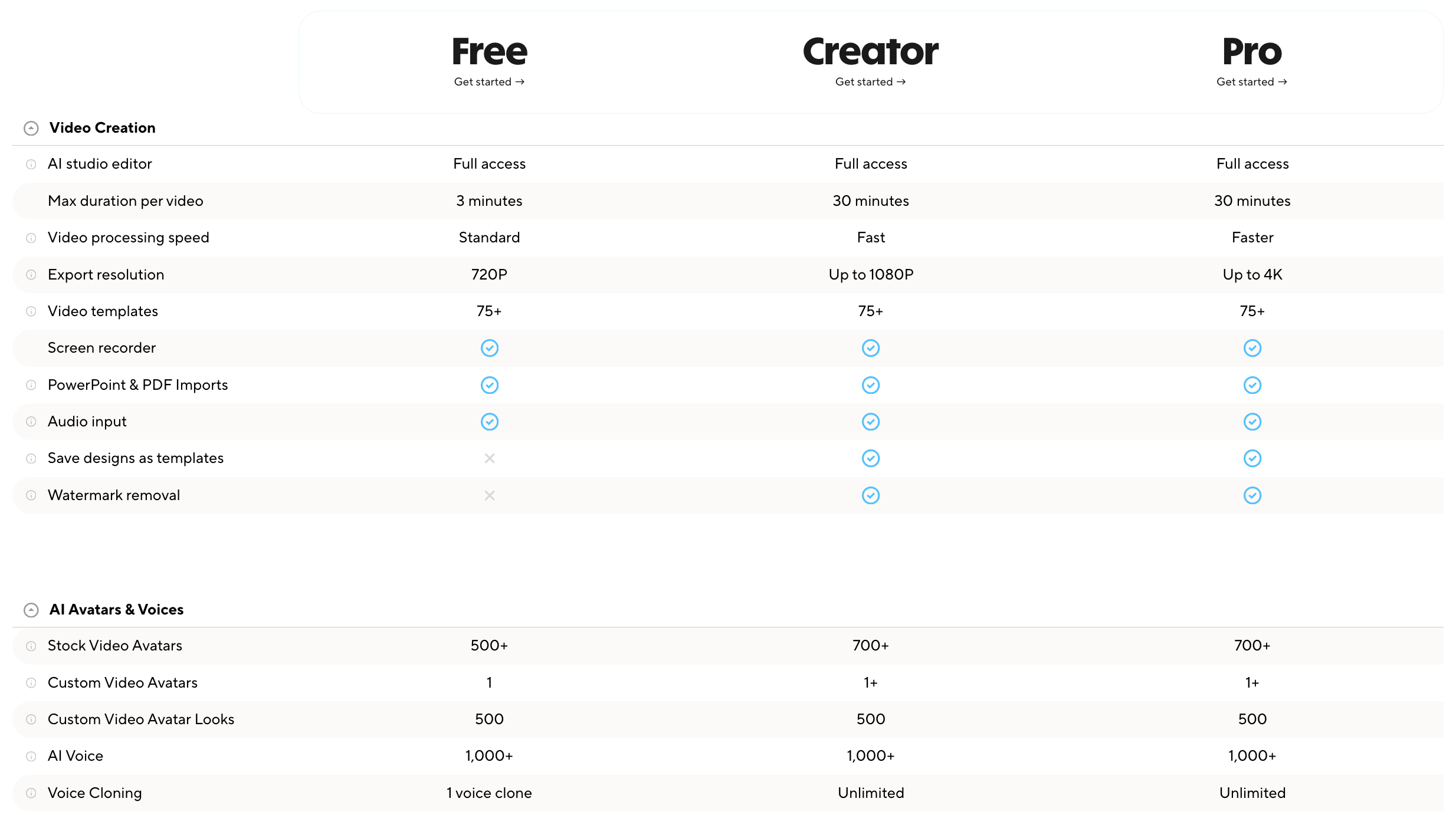Open info tooltip for Video processing speed

pyautogui.click(x=31, y=238)
